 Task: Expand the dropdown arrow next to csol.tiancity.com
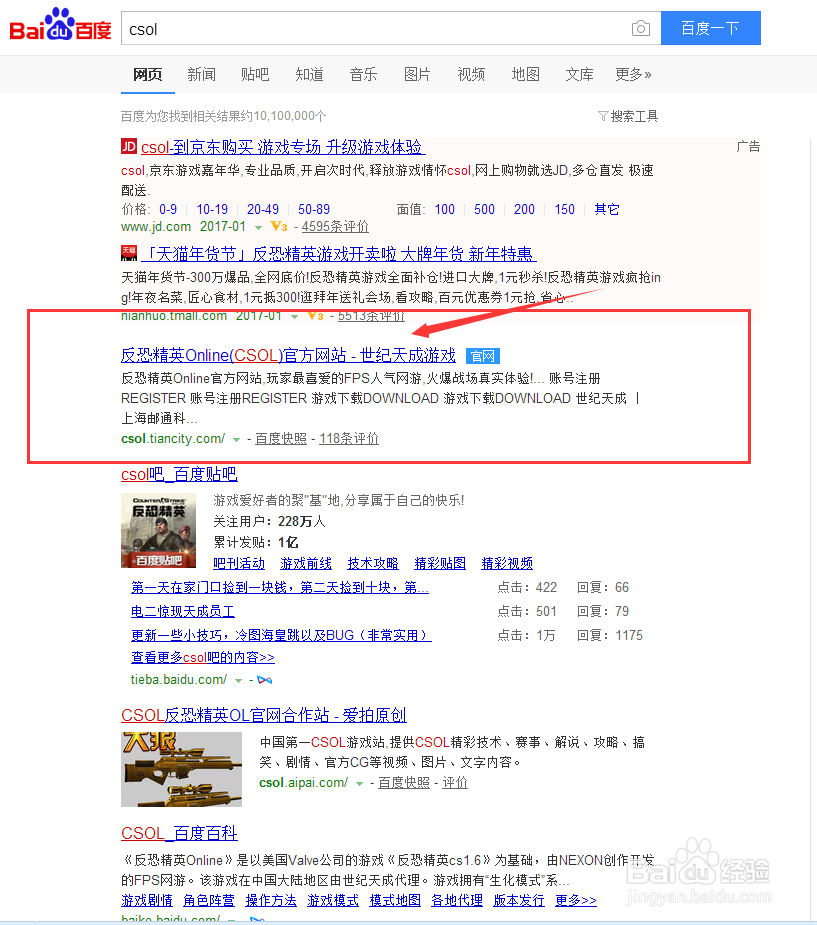tap(236, 438)
